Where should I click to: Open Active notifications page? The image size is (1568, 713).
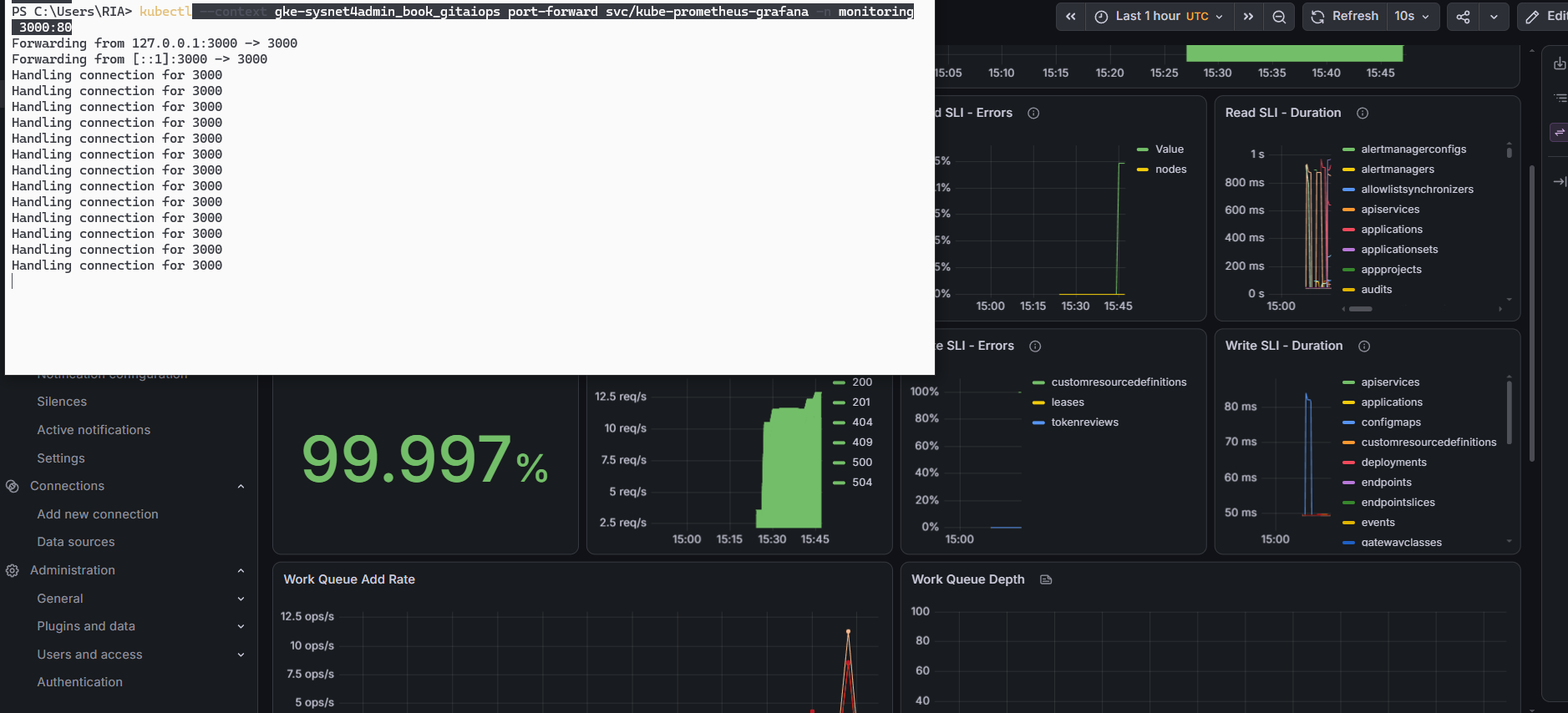tap(94, 430)
